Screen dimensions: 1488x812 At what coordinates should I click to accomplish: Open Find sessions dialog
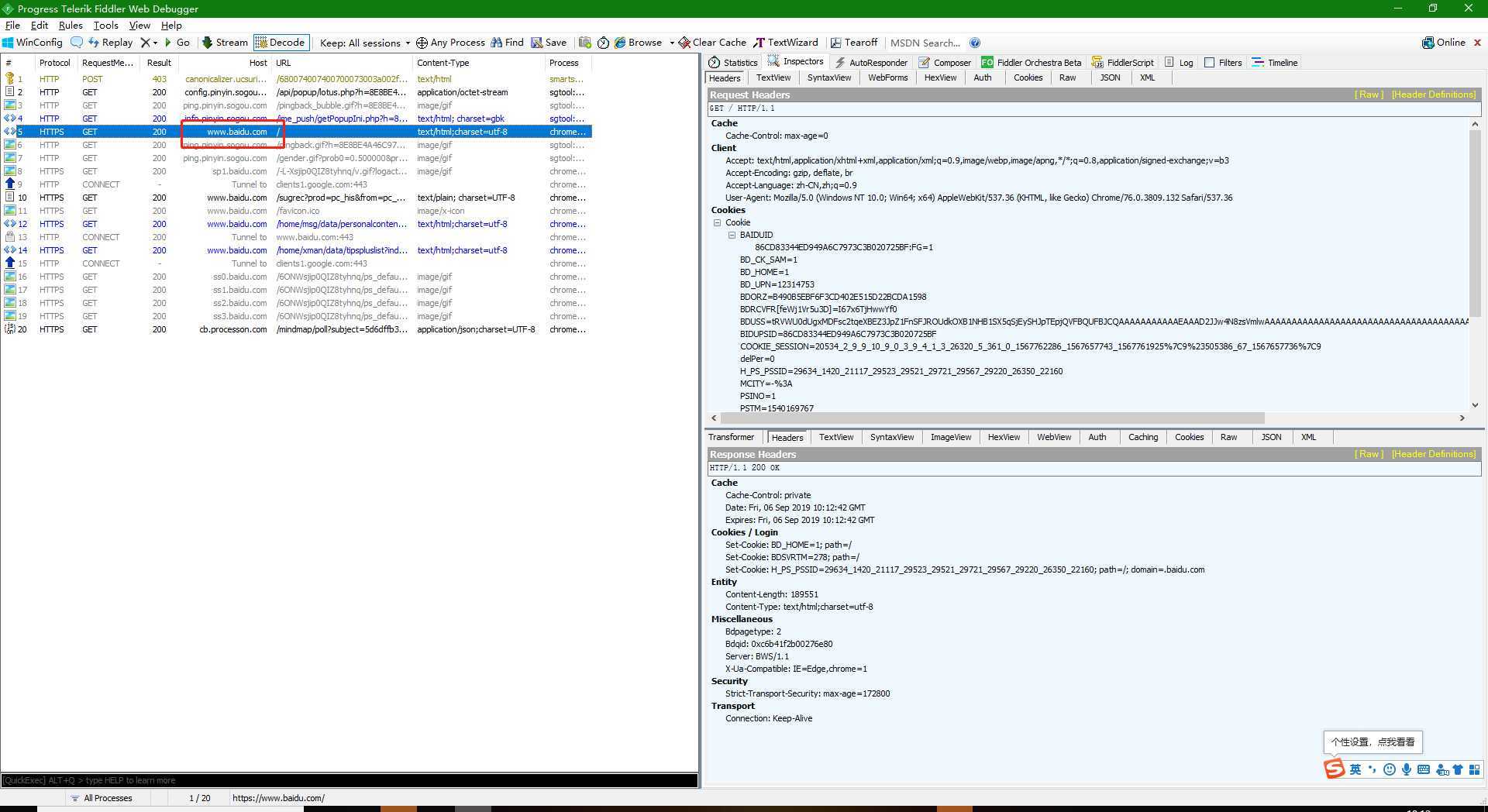tap(507, 43)
